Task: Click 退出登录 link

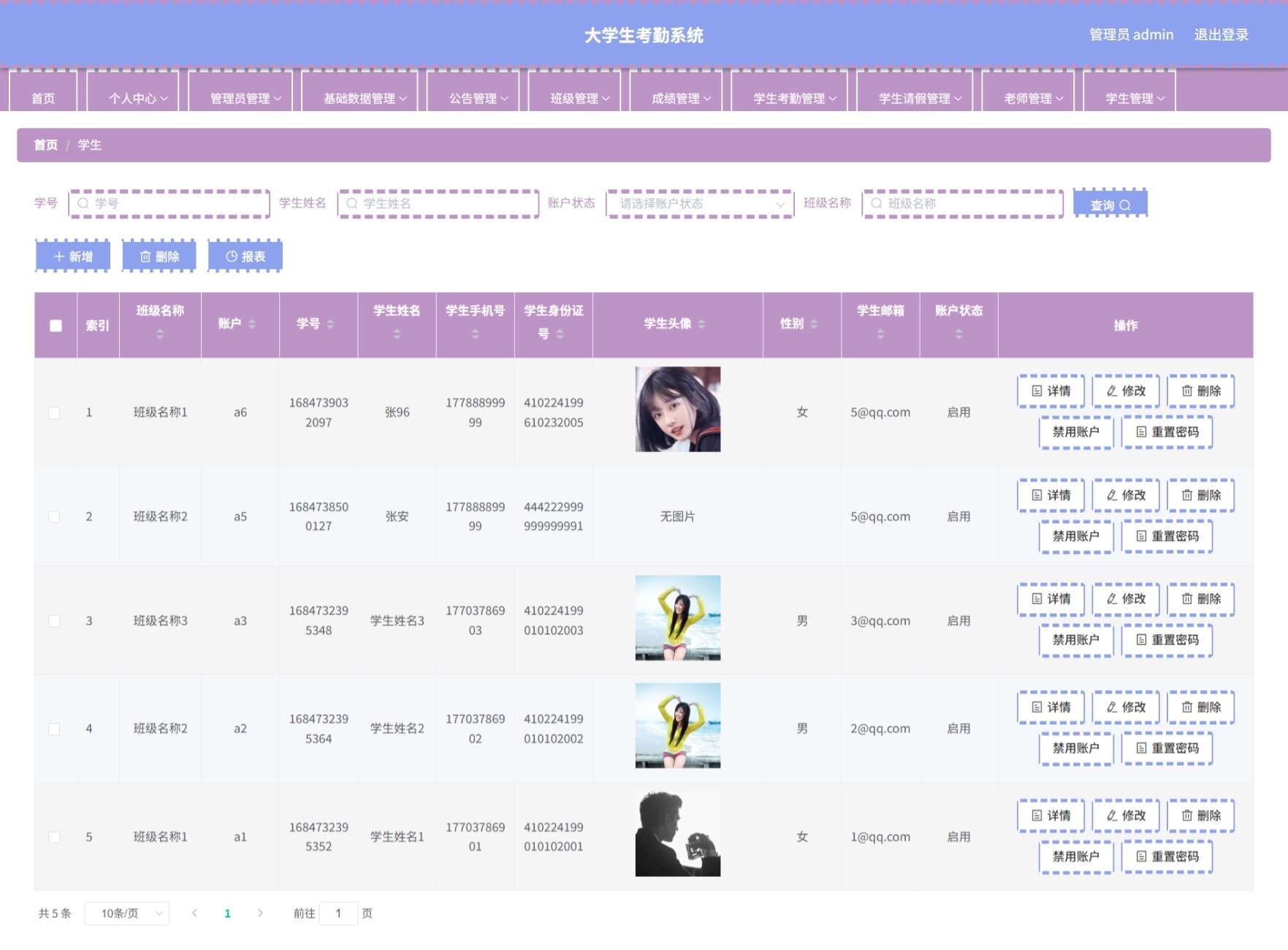Action: 1221,34
